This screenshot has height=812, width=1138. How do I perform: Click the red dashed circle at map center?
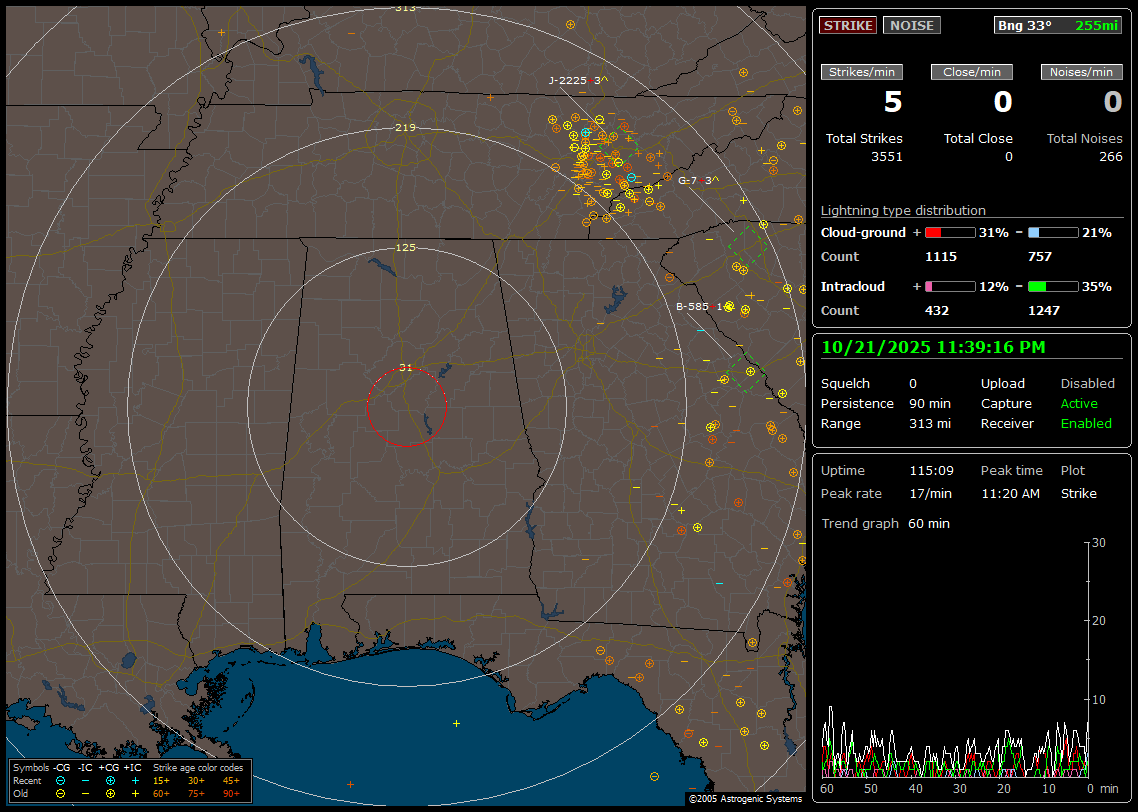[406, 407]
